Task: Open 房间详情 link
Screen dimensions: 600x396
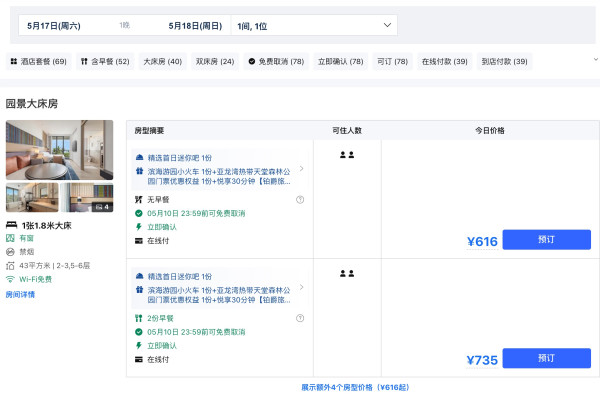Action: point(20,295)
